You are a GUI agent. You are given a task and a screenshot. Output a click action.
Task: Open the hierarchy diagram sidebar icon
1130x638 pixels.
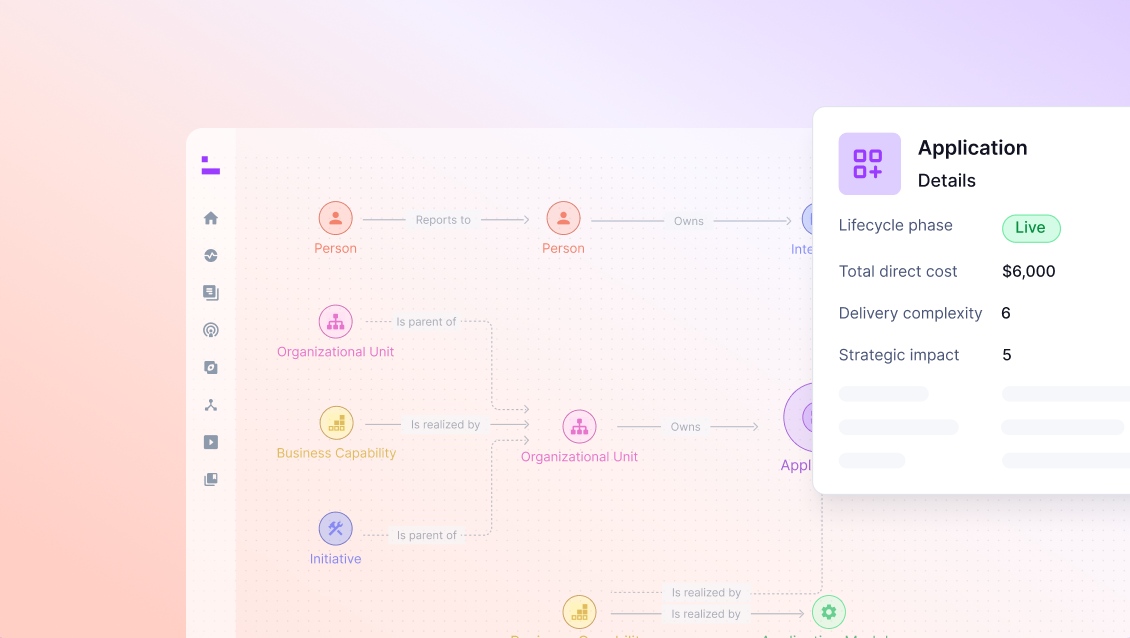pos(210,405)
